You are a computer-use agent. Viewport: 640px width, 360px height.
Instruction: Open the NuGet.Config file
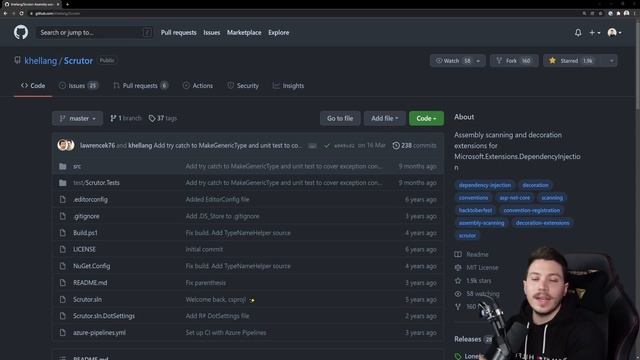tap(91, 266)
